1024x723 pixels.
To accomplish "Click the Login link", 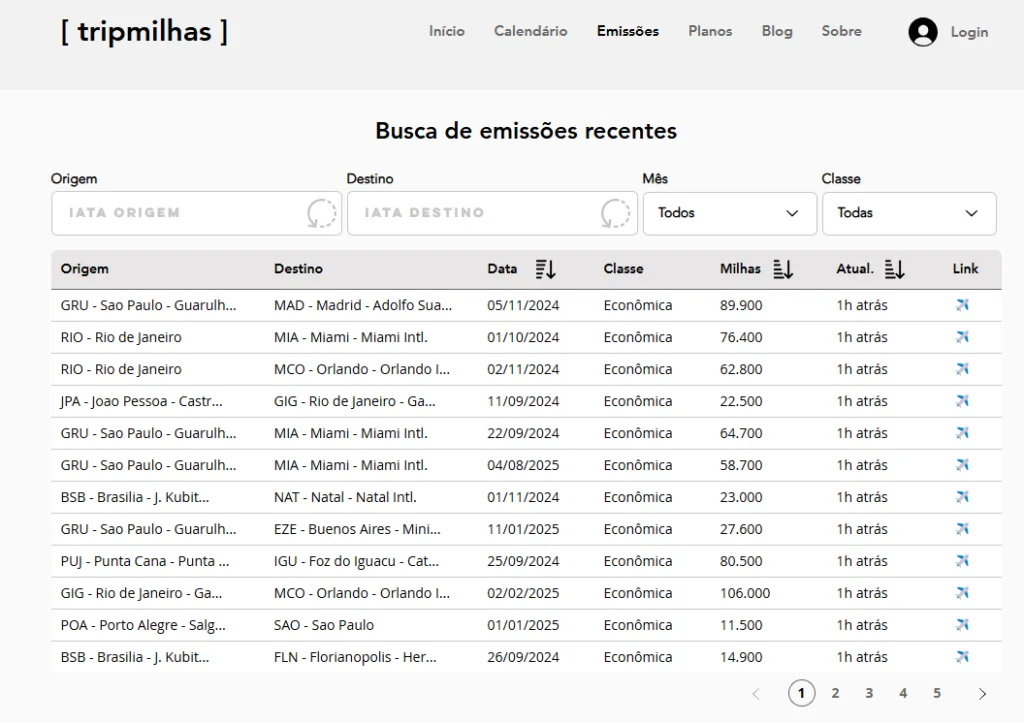I will click(x=969, y=32).
